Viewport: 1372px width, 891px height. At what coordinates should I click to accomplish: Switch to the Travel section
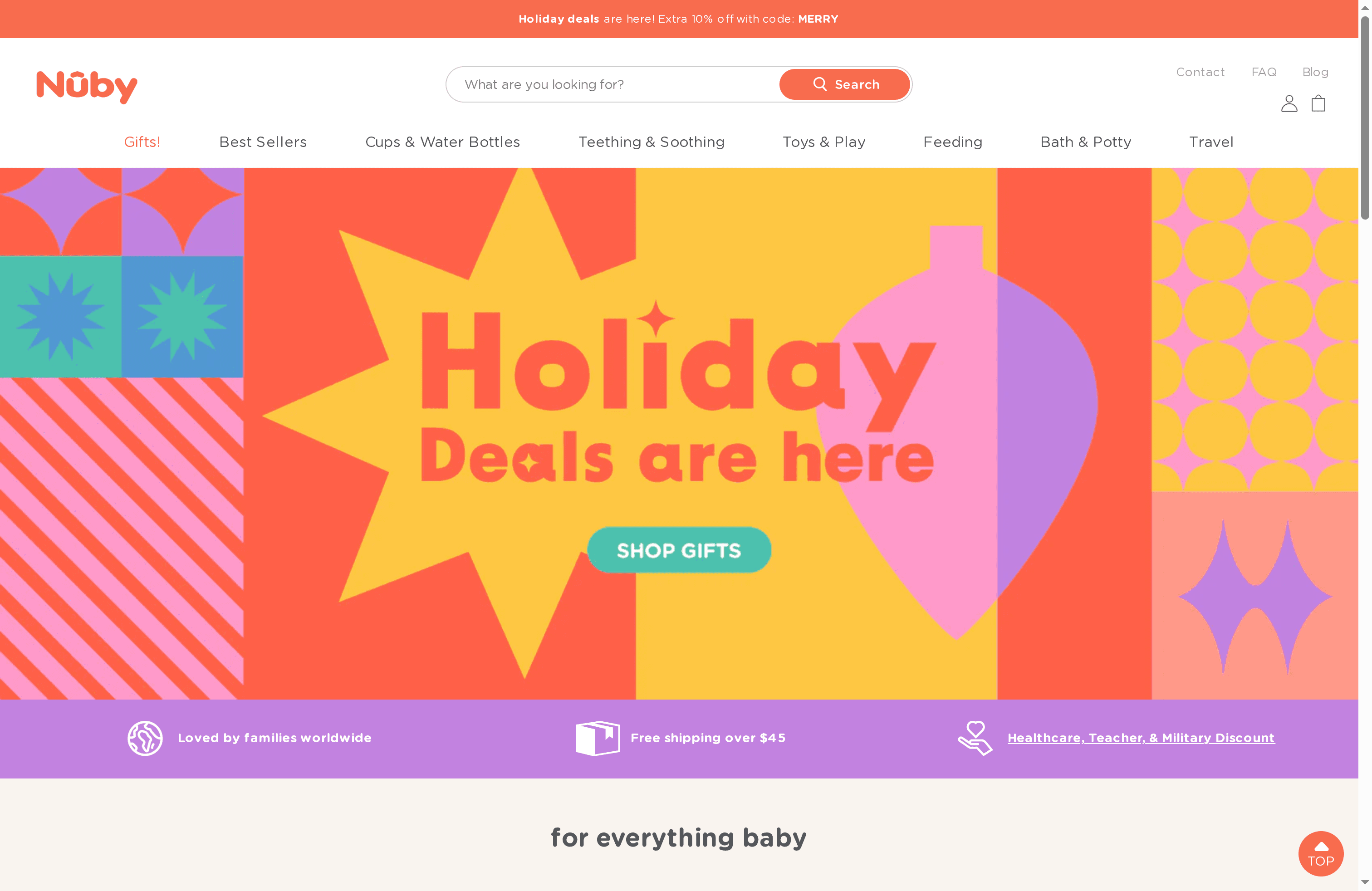(1211, 142)
